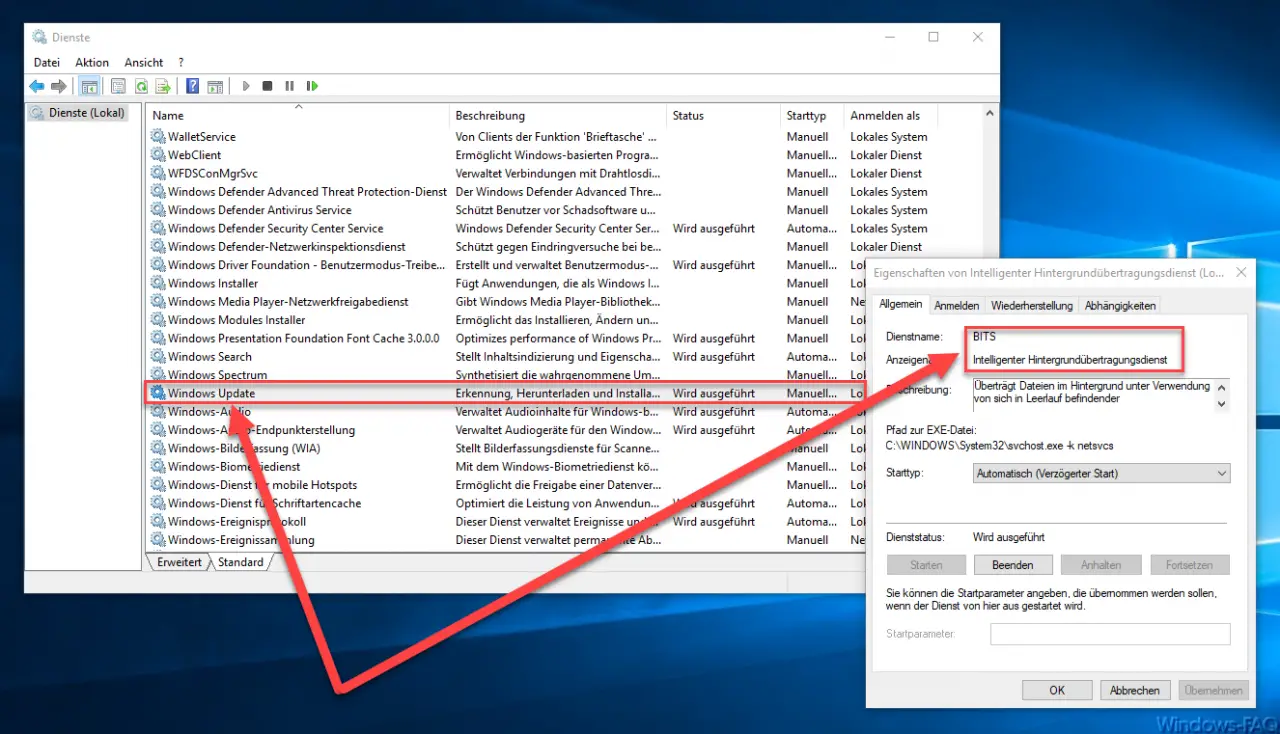The width and height of the screenshot is (1280, 734).
Task: Confirm with the OK button
Action: [1057, 690]
